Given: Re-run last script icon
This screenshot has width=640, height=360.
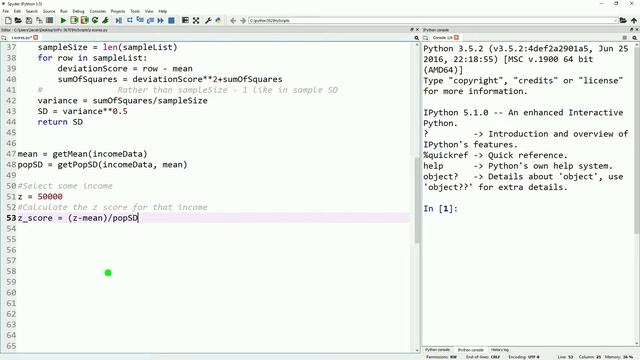Looking at the screenshot, I should [95, 20].
